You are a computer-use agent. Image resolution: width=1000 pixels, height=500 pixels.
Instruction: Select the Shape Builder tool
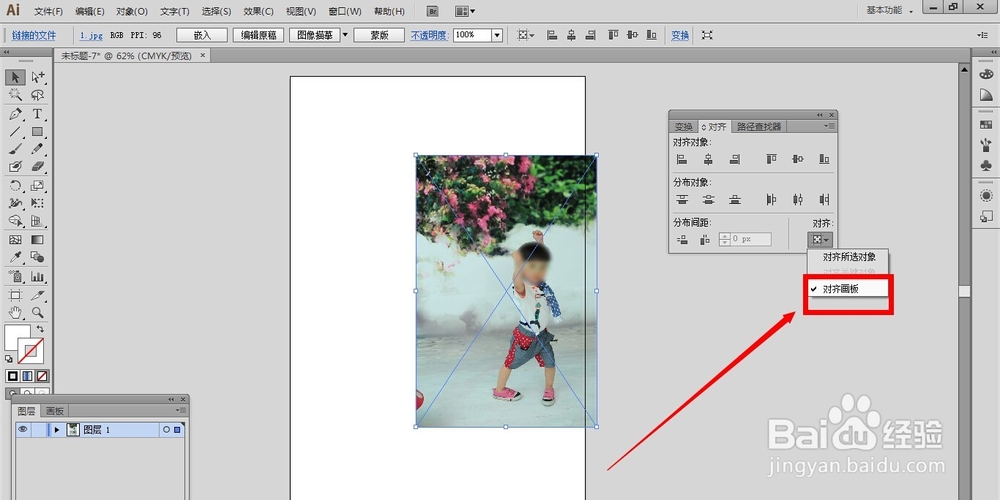click(x=15, y=221)
